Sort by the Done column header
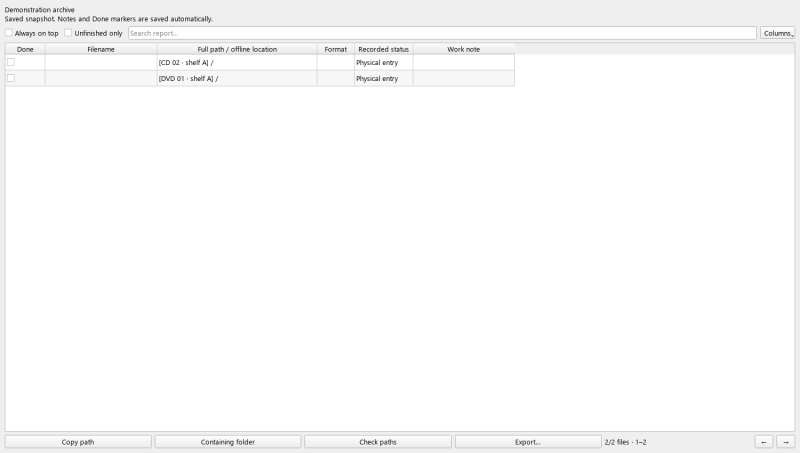 click(x=25, y=49)
